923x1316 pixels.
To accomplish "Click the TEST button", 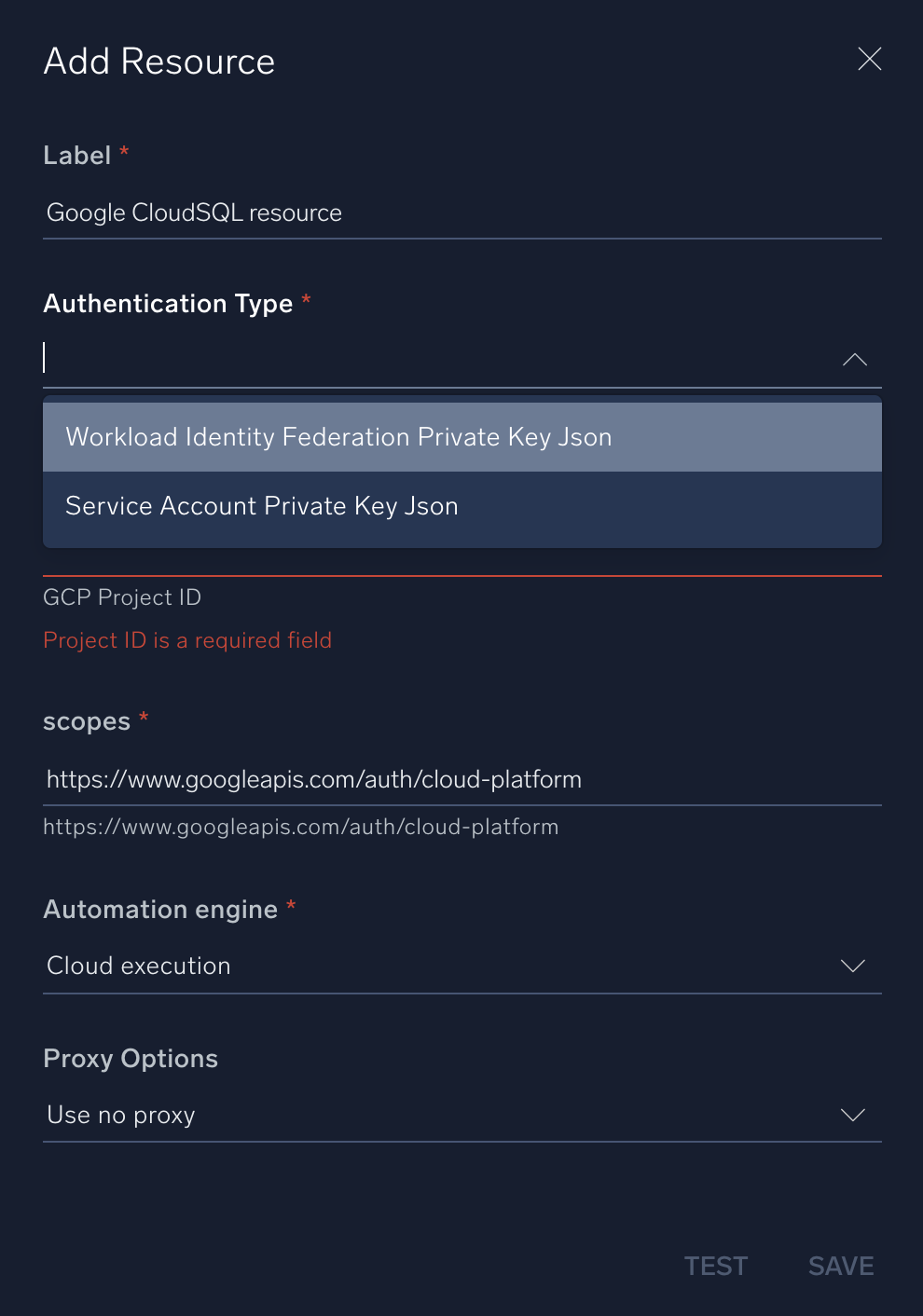I will point(715,1266).
